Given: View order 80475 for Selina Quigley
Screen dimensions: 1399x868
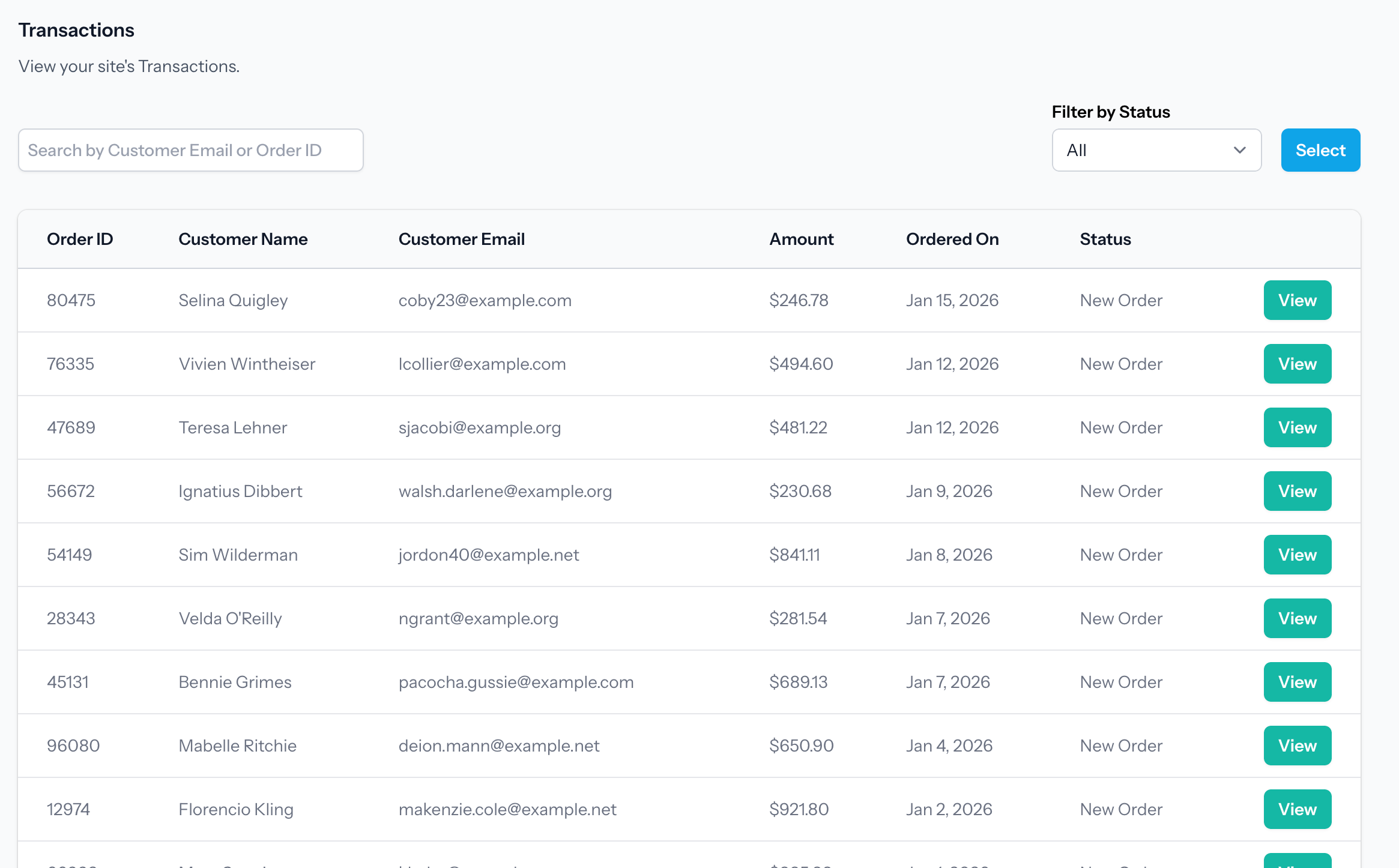Looking at the screenshot, I should pos(1297,300).
